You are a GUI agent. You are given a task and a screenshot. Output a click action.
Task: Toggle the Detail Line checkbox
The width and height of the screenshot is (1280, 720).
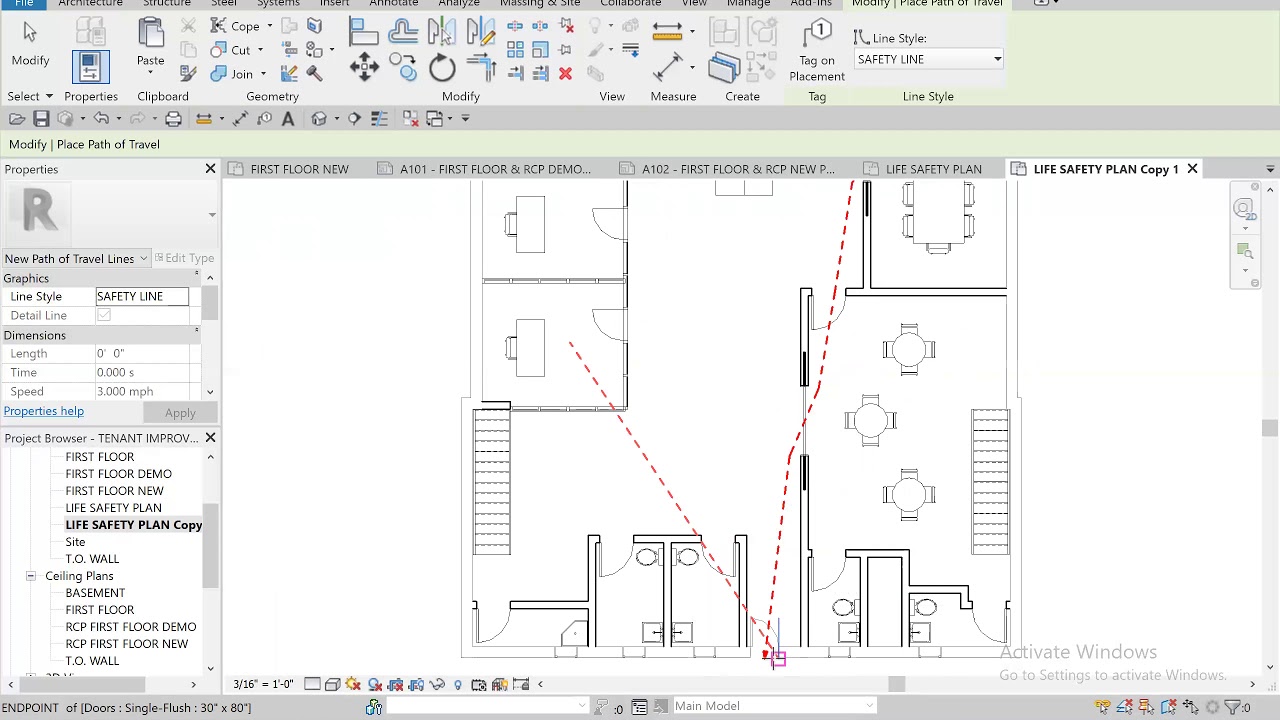(x=104, y=315)
